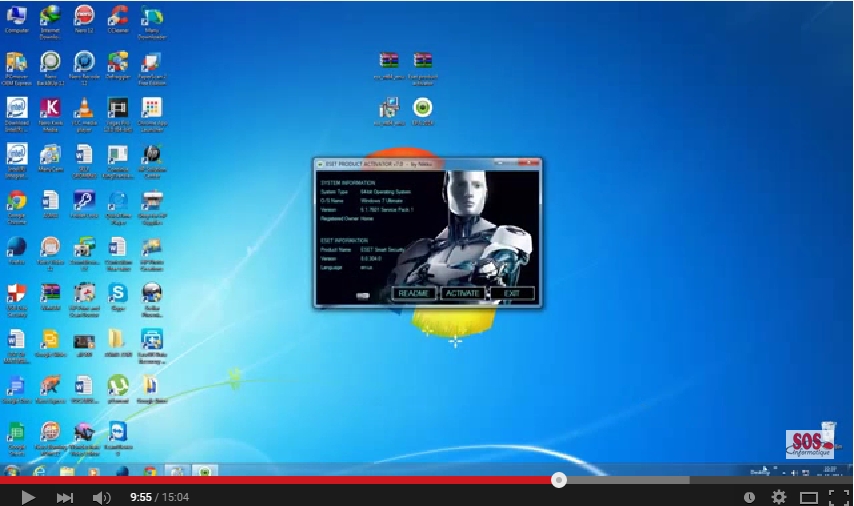This screenshot has height=506, width=854.
Task: Open the WinRAR desktop shortcut
Action: click(50, 297)
